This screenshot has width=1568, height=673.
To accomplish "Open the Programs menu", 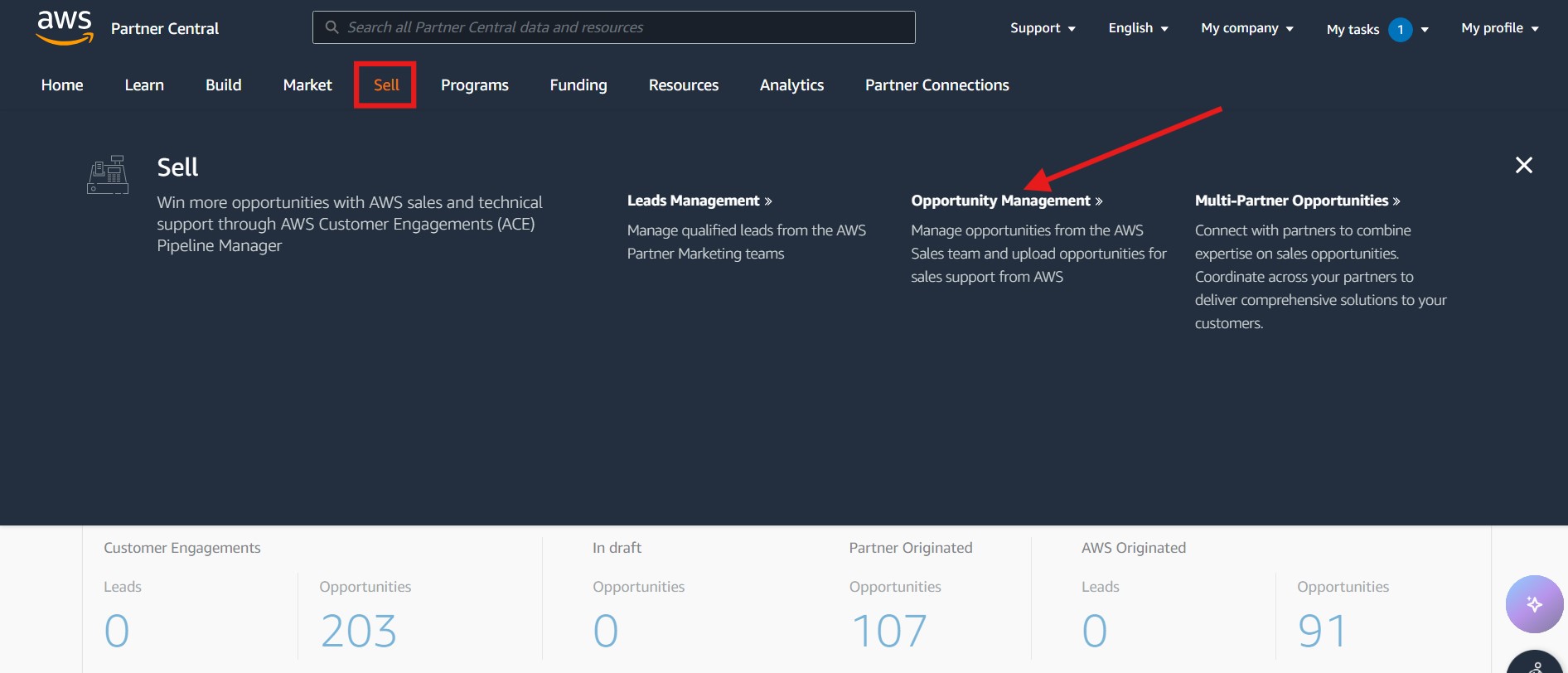I will 475,85.
